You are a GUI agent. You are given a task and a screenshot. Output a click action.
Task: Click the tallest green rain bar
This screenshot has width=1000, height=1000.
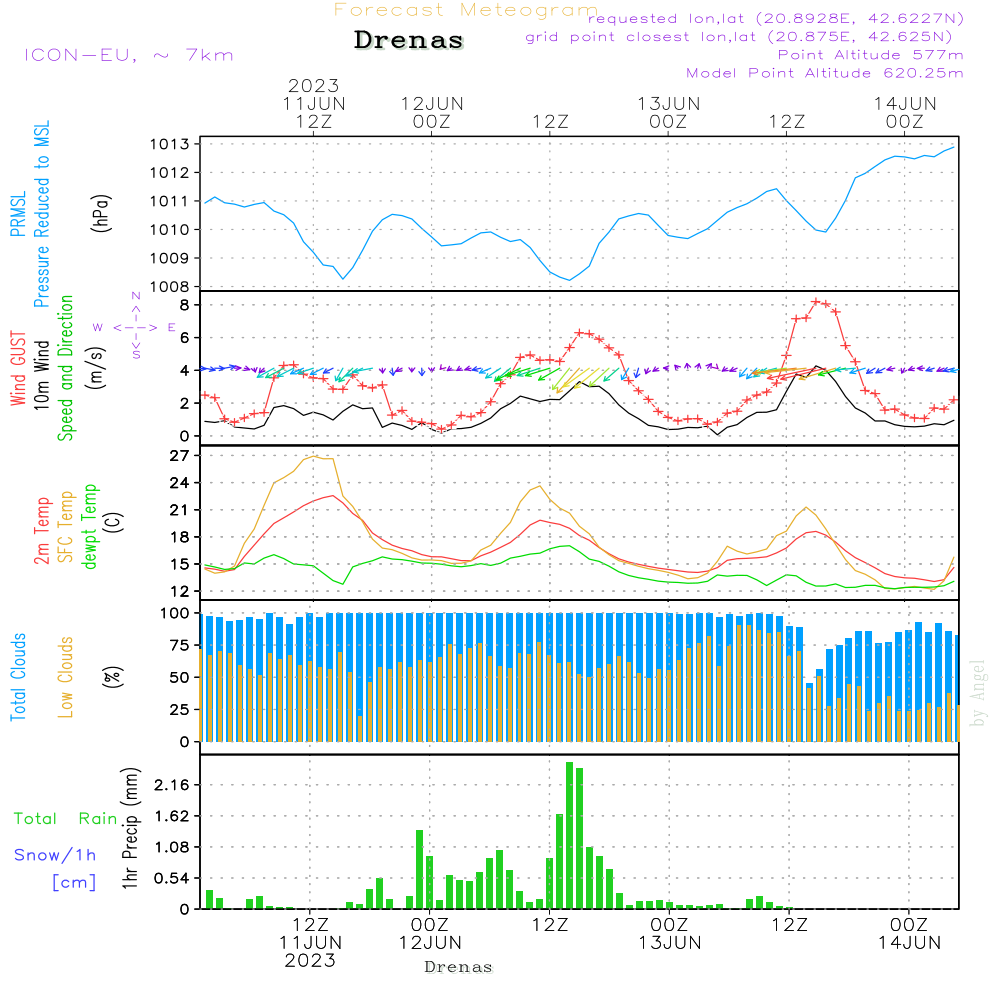coord(570,835)
